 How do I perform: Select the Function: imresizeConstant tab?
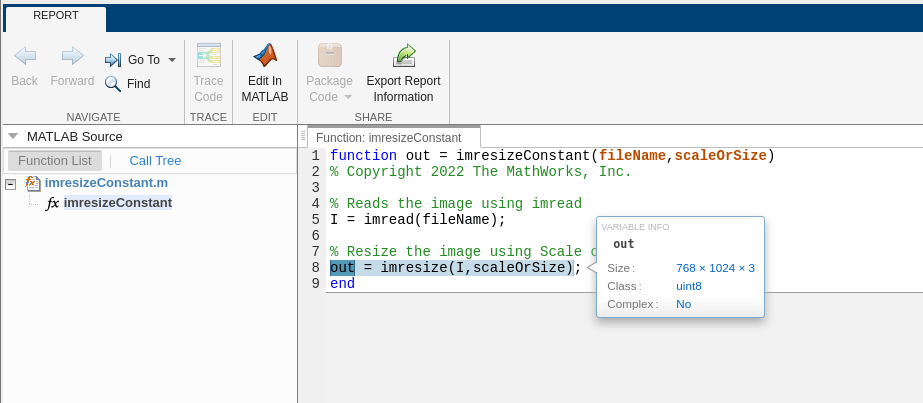coord(394,137)
